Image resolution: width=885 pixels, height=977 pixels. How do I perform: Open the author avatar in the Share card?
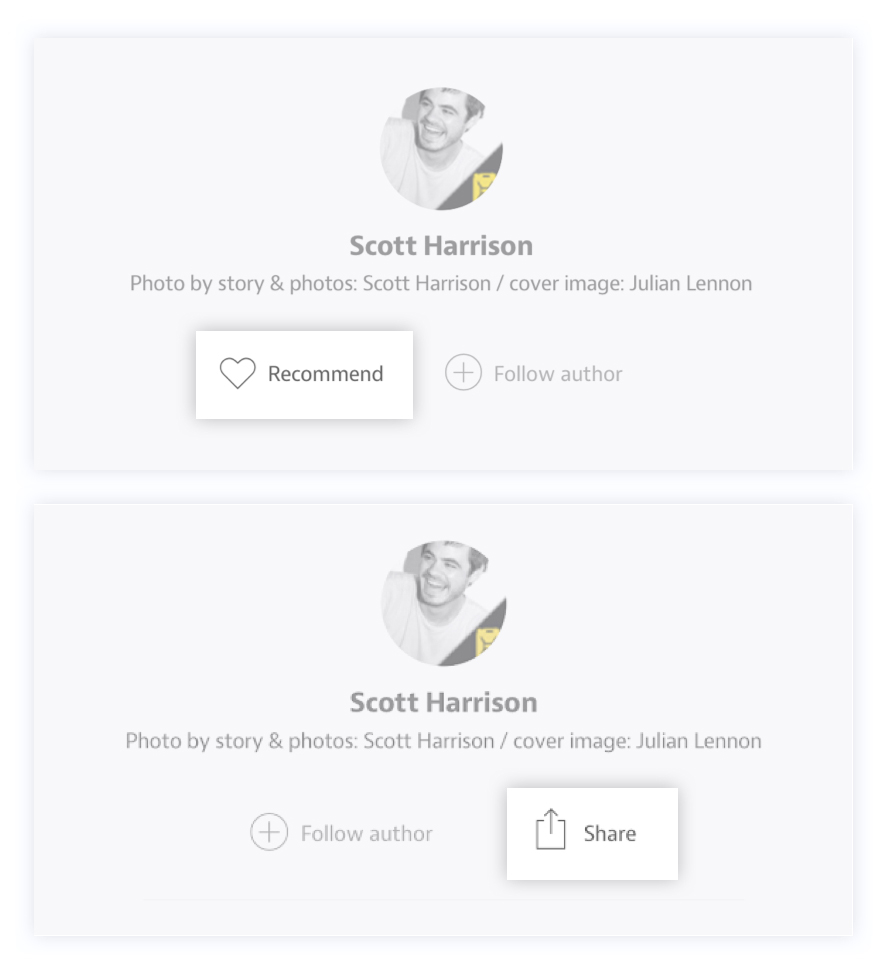(444, 604)
